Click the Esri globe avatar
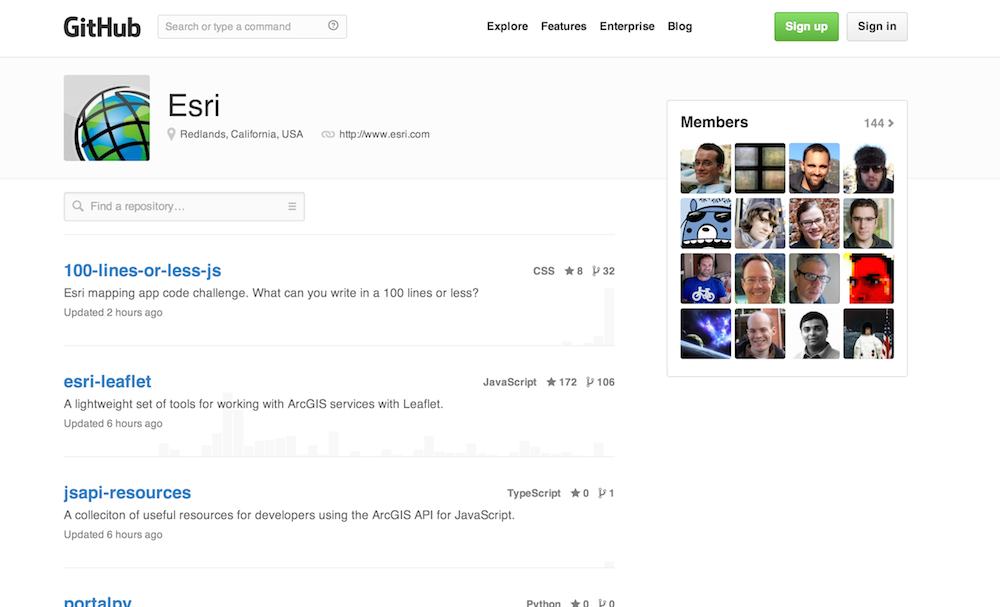The width and height of the screenshot is (1000, 607). (107, 118)
